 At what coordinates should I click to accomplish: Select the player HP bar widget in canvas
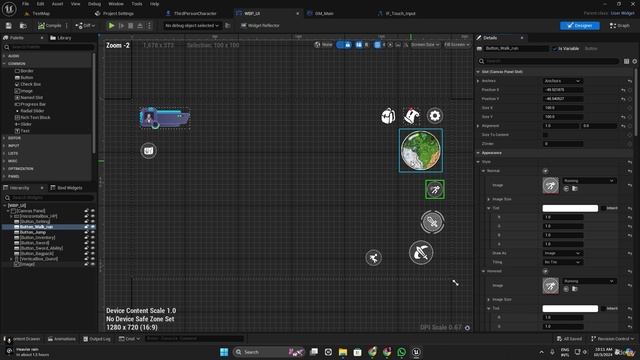[x=165, y=118]
